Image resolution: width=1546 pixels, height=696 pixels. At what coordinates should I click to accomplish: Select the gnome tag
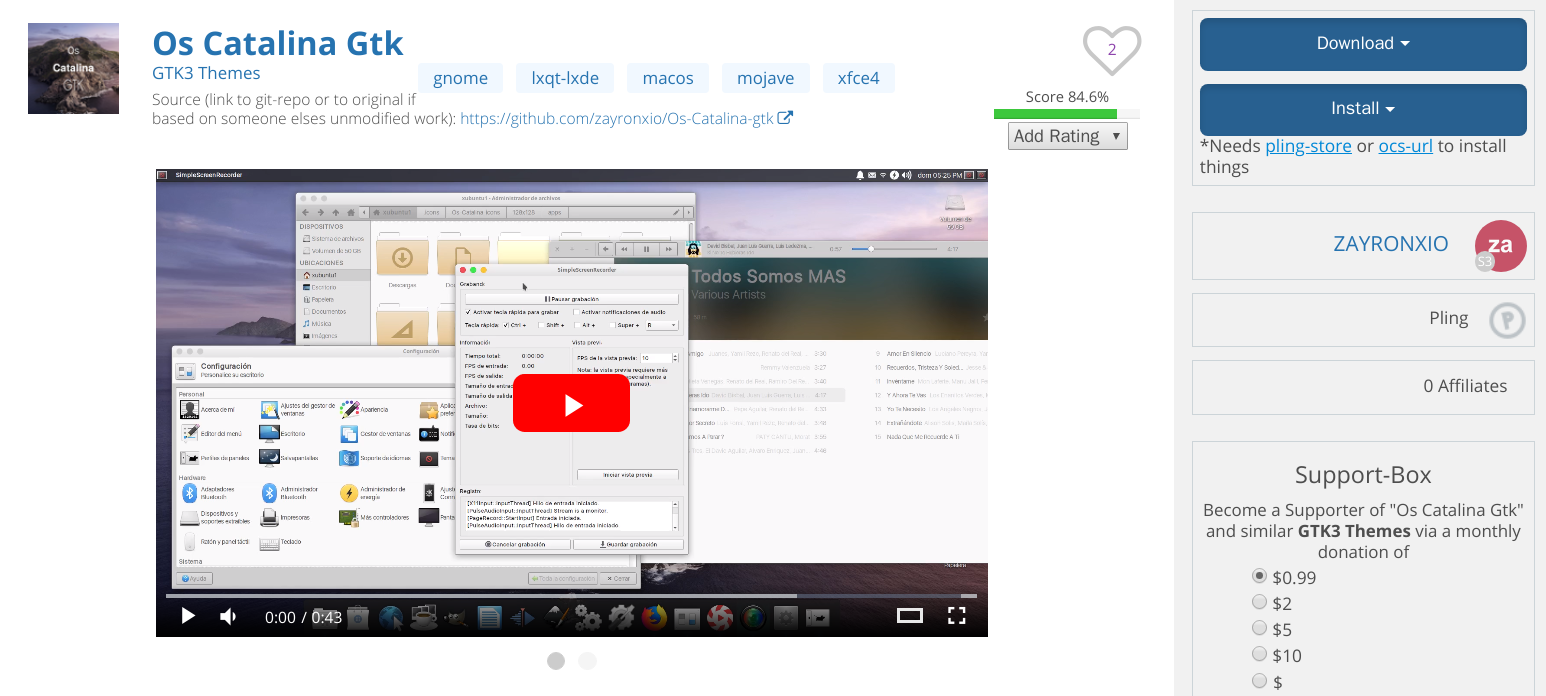[460, 77]
